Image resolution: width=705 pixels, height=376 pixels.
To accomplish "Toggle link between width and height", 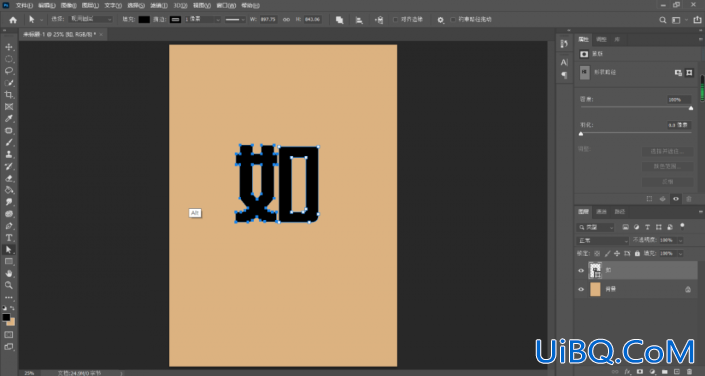I will click(286, 20).
